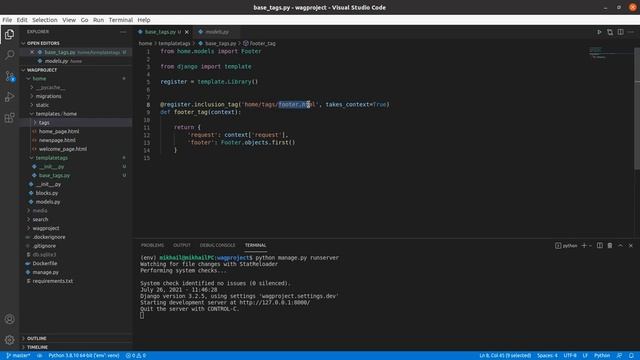This screenshot has width=640, height=360.
Task: Click the master branch status bar item
Action: point(18,356)
